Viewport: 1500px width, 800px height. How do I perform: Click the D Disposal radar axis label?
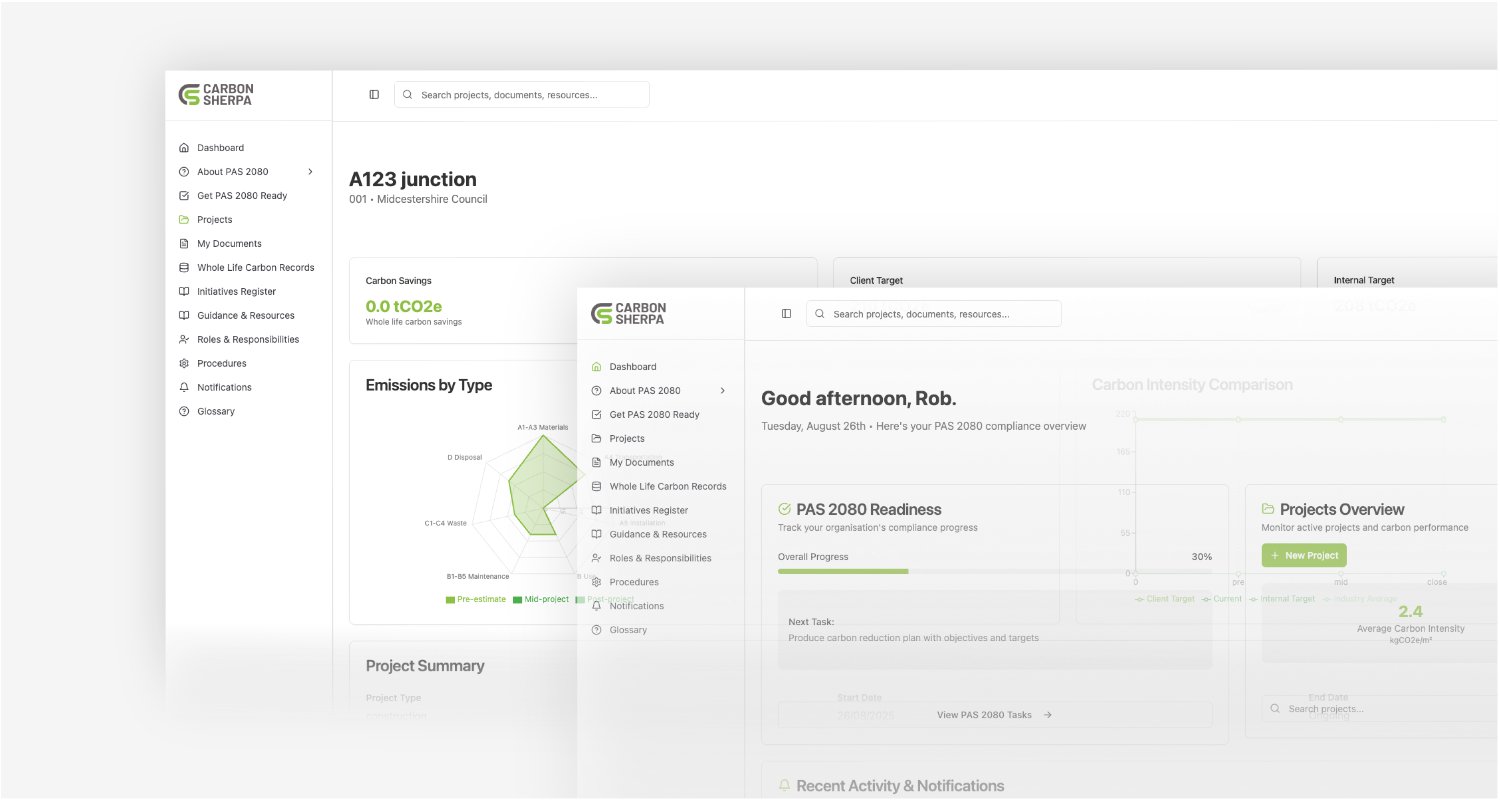(464, 458)
